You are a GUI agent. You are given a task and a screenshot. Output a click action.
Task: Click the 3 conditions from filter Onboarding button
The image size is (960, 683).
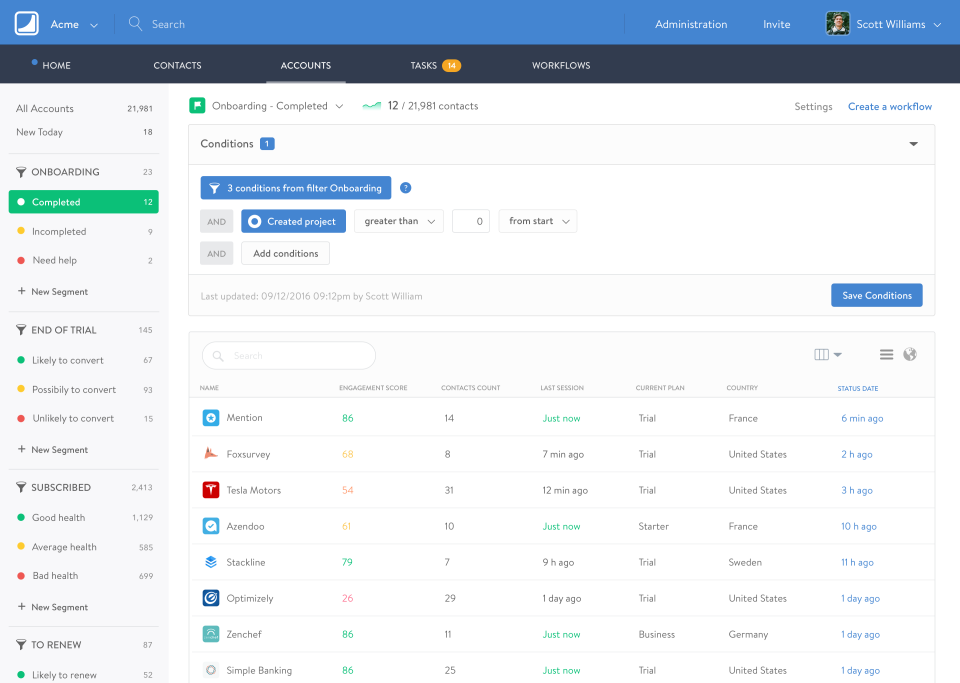pyautogui.click(x=296, y=188)
